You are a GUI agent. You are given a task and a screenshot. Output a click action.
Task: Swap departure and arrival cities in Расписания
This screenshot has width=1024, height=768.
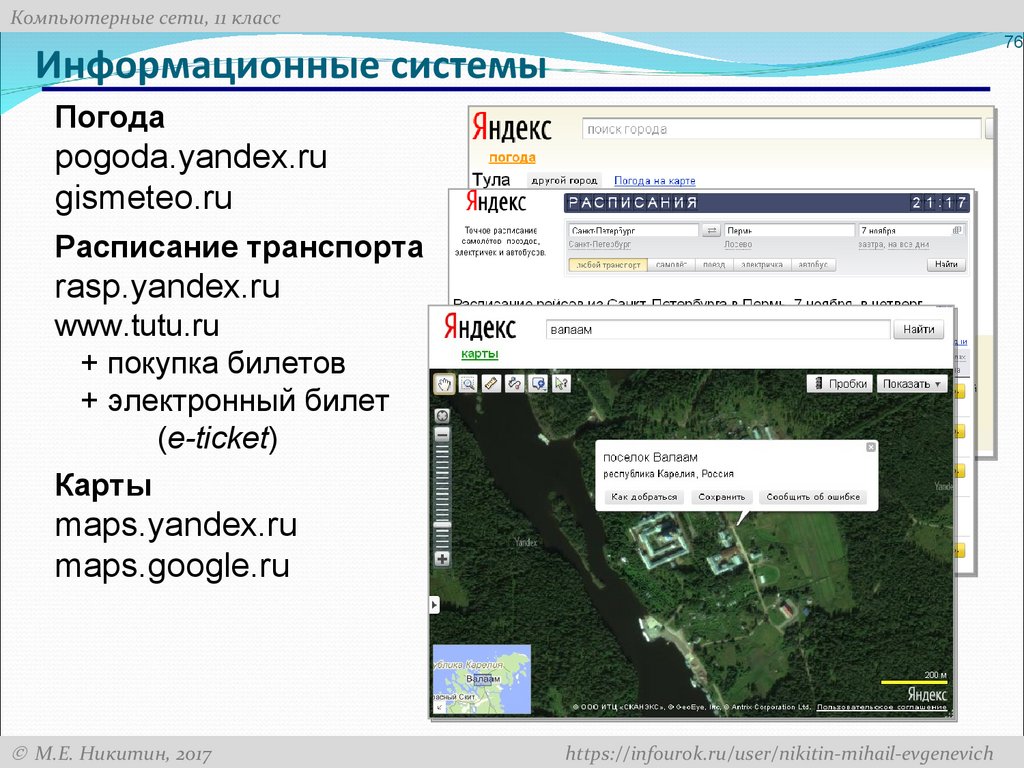(x=711, y=231)
